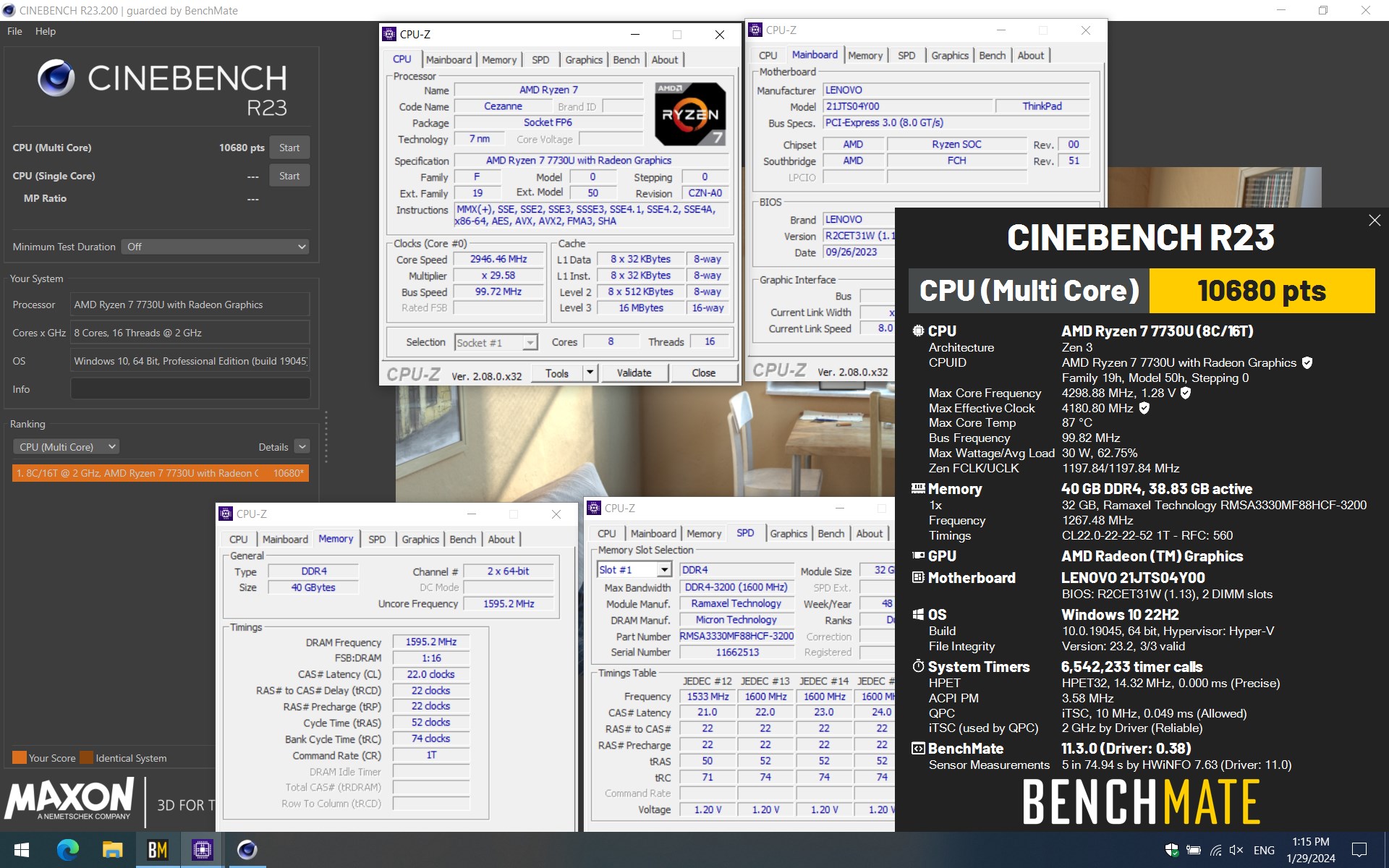
Task: Click CPU-Z icon in SPD window title
Action: tap(594, 508)
